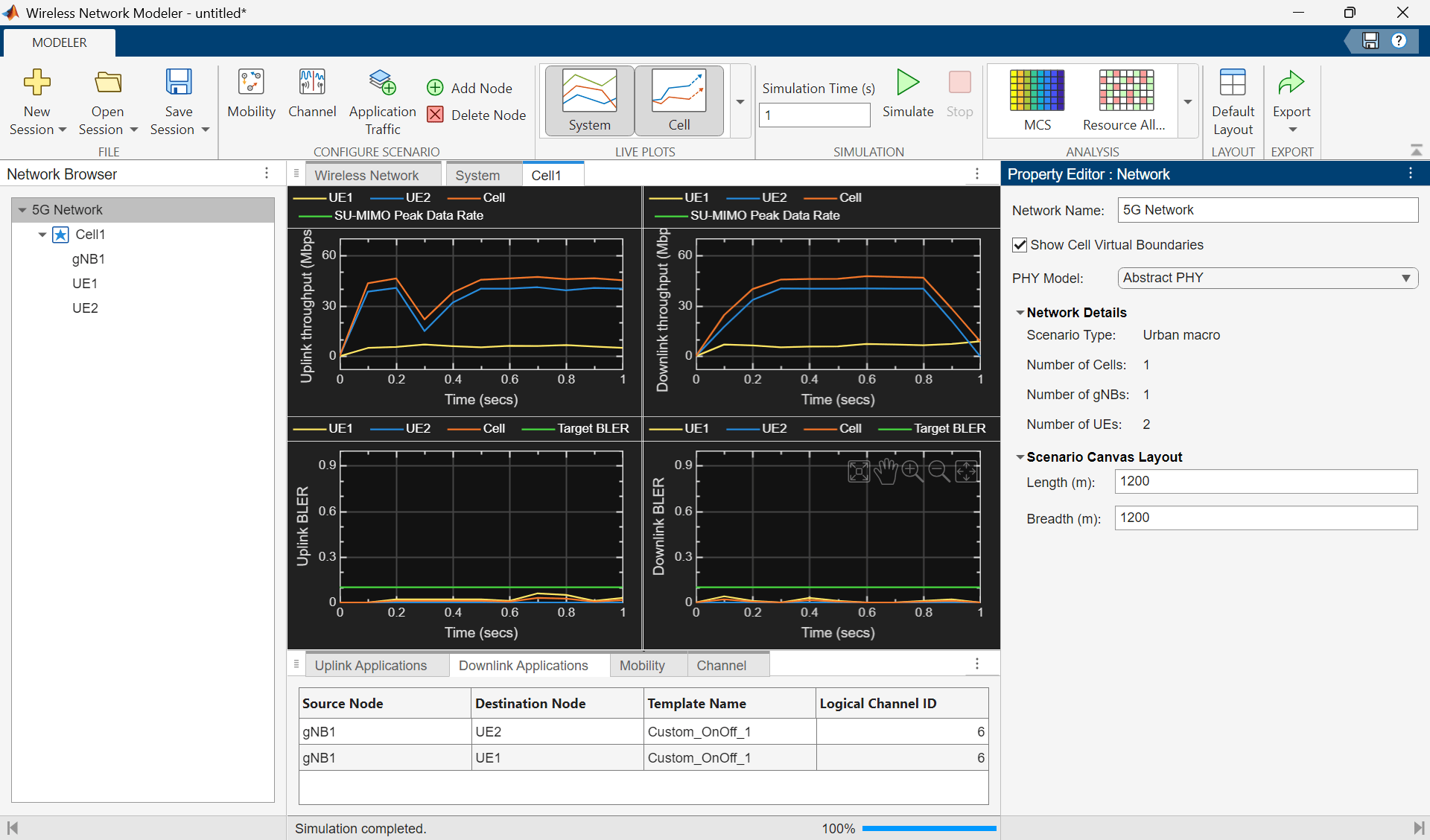Click the Add Node button
1430x840 pixels.
[x=469, y=88]
